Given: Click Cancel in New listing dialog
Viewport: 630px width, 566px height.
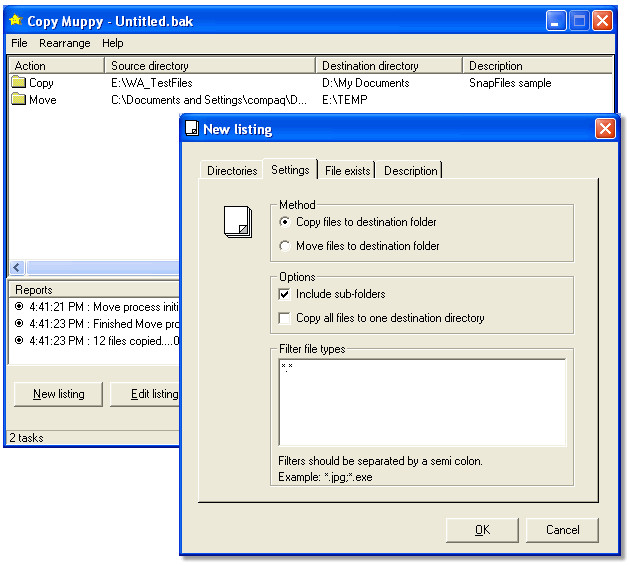Looking at the screenshot, I should pyautogui.click(x=562, y=530).
